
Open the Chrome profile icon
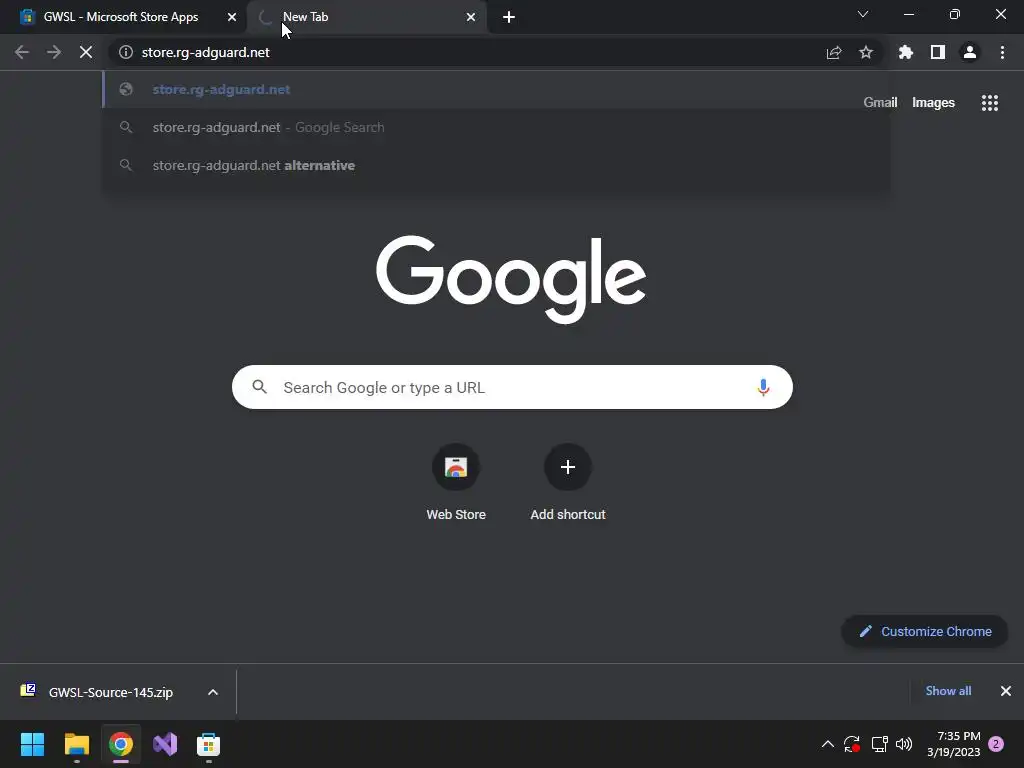pos(970,52)
